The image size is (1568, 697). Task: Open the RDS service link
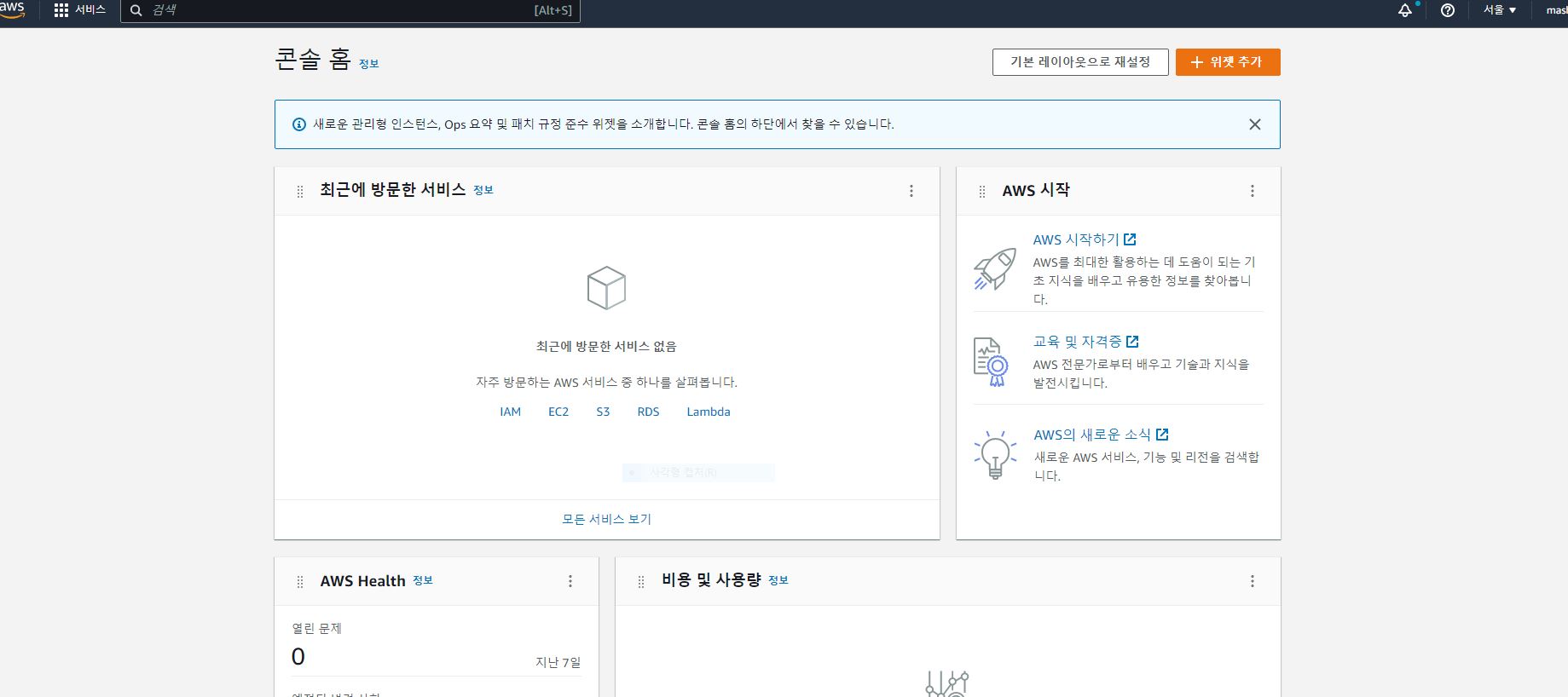[648, 412]
